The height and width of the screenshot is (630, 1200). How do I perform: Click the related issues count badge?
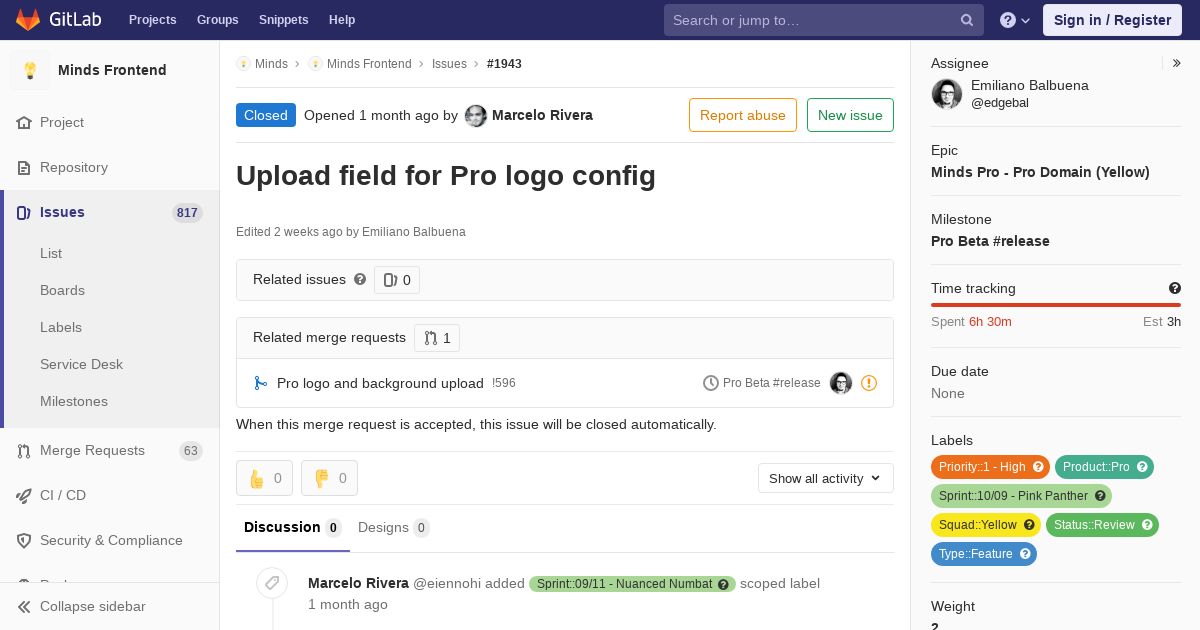[397, 280]
